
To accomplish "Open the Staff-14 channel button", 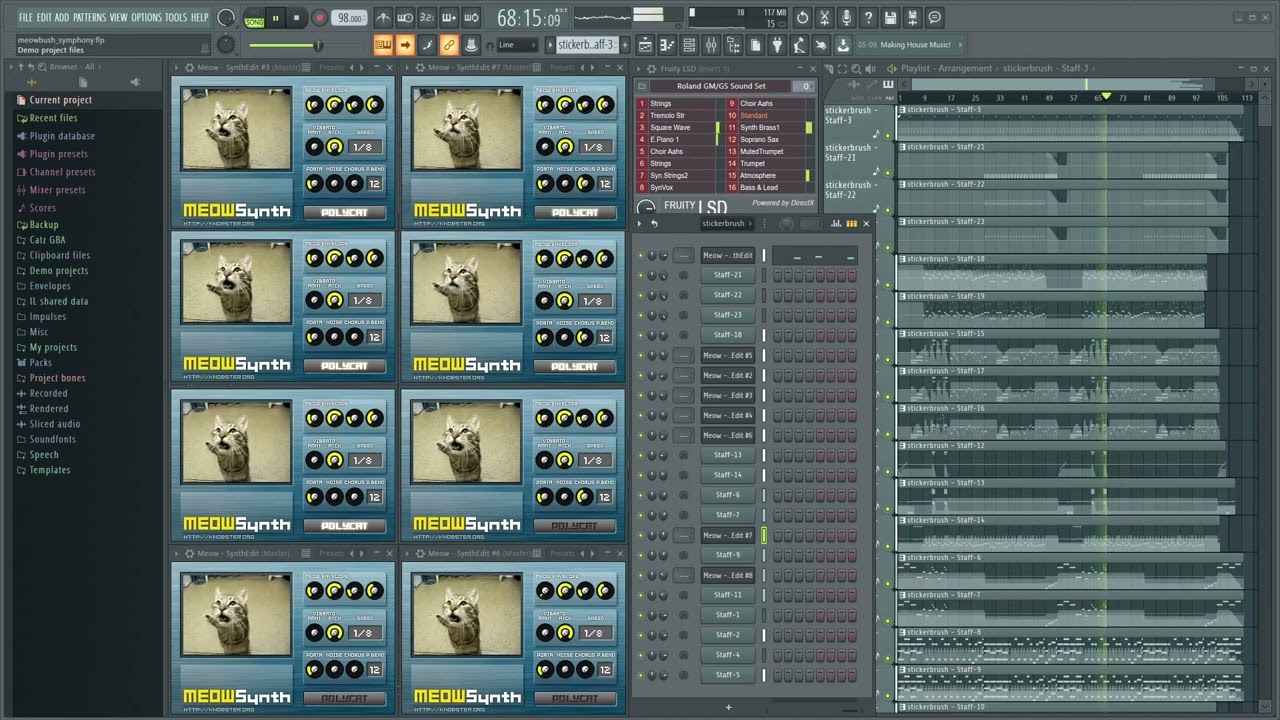I will [x=728, y=475].
